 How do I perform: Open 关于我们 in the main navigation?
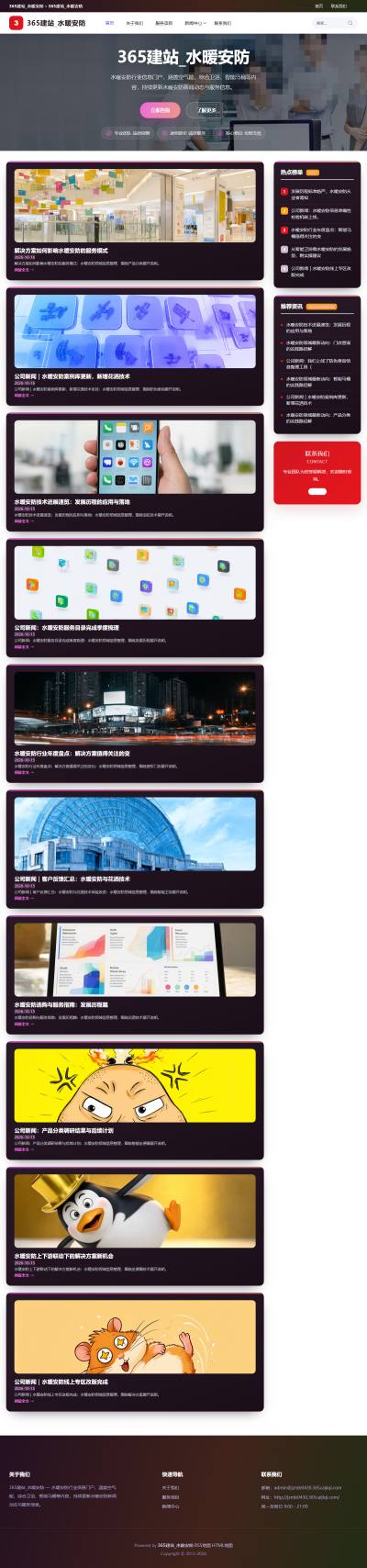point(135,22)
